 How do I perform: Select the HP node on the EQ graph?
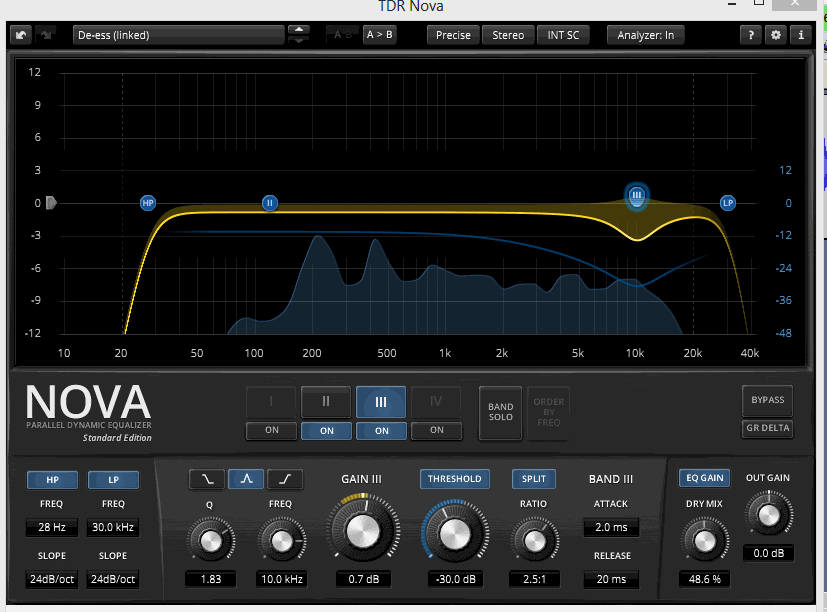coord(148,203)
